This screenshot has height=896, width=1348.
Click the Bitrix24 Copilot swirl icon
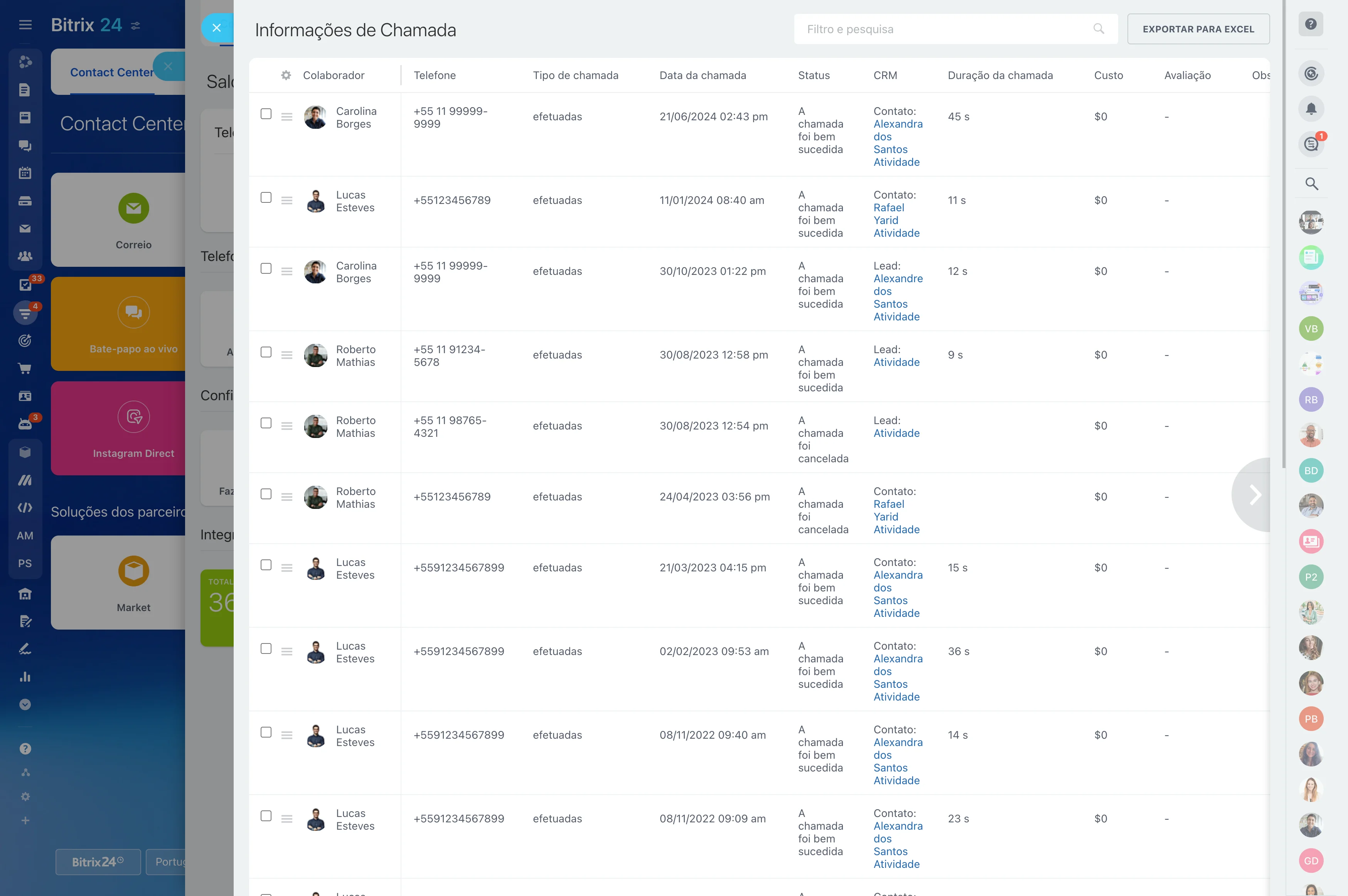click(x=1311, y=73)
